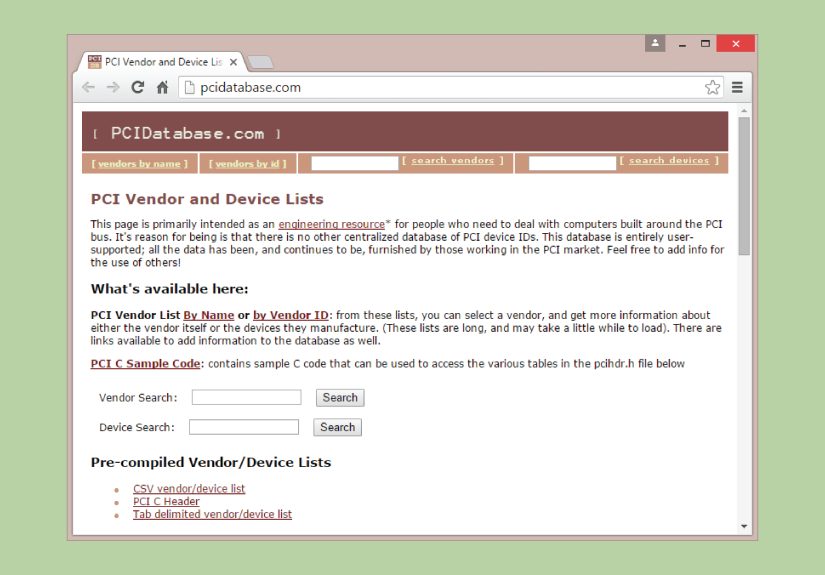Image resolution: width=825 pixels, height=575 pixels.
Task: Open the Tab delimited vendor/device list link
Action: [x=212, y=514]
